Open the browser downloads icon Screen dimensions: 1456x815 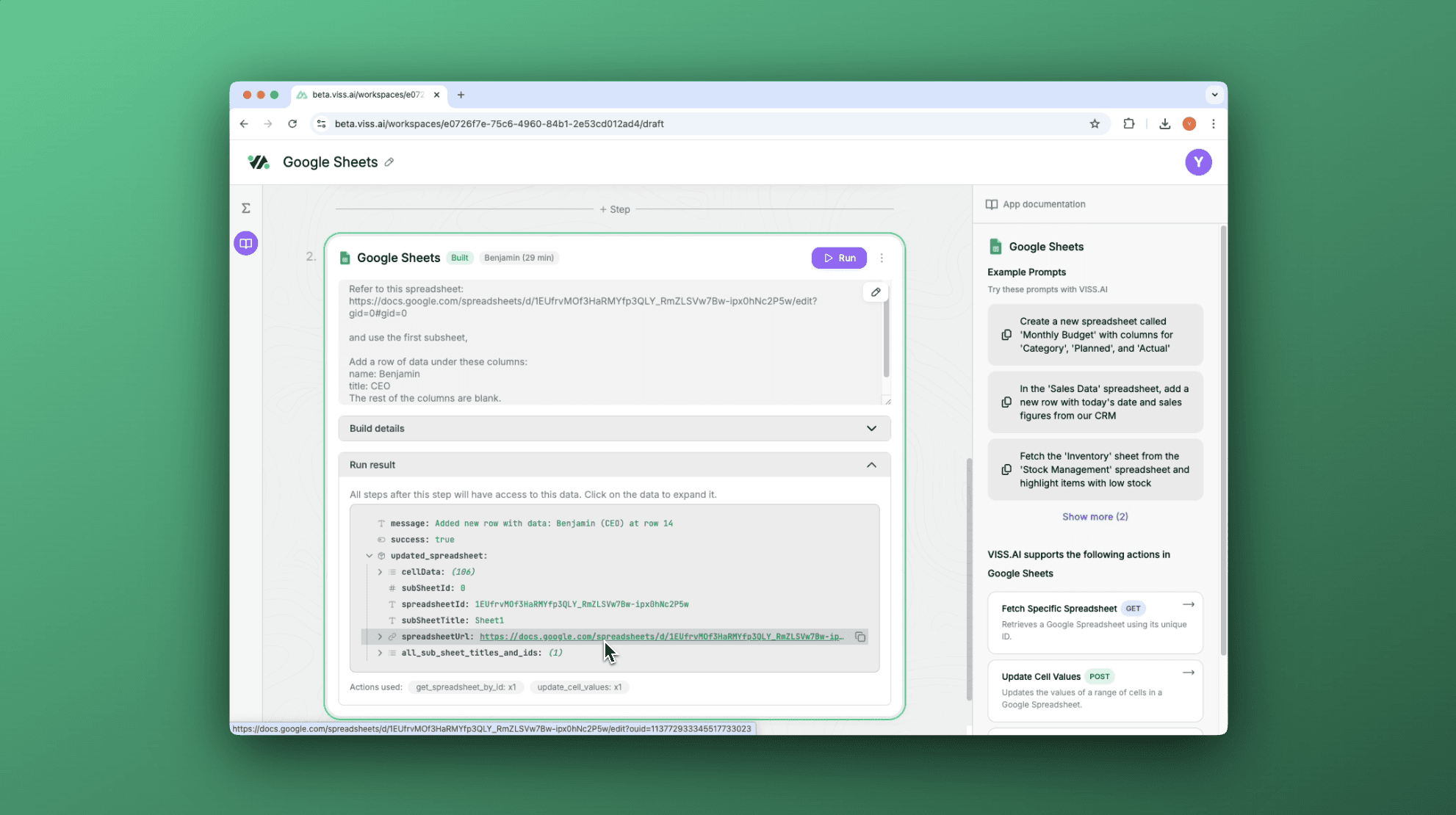[x=1164, y=124]
